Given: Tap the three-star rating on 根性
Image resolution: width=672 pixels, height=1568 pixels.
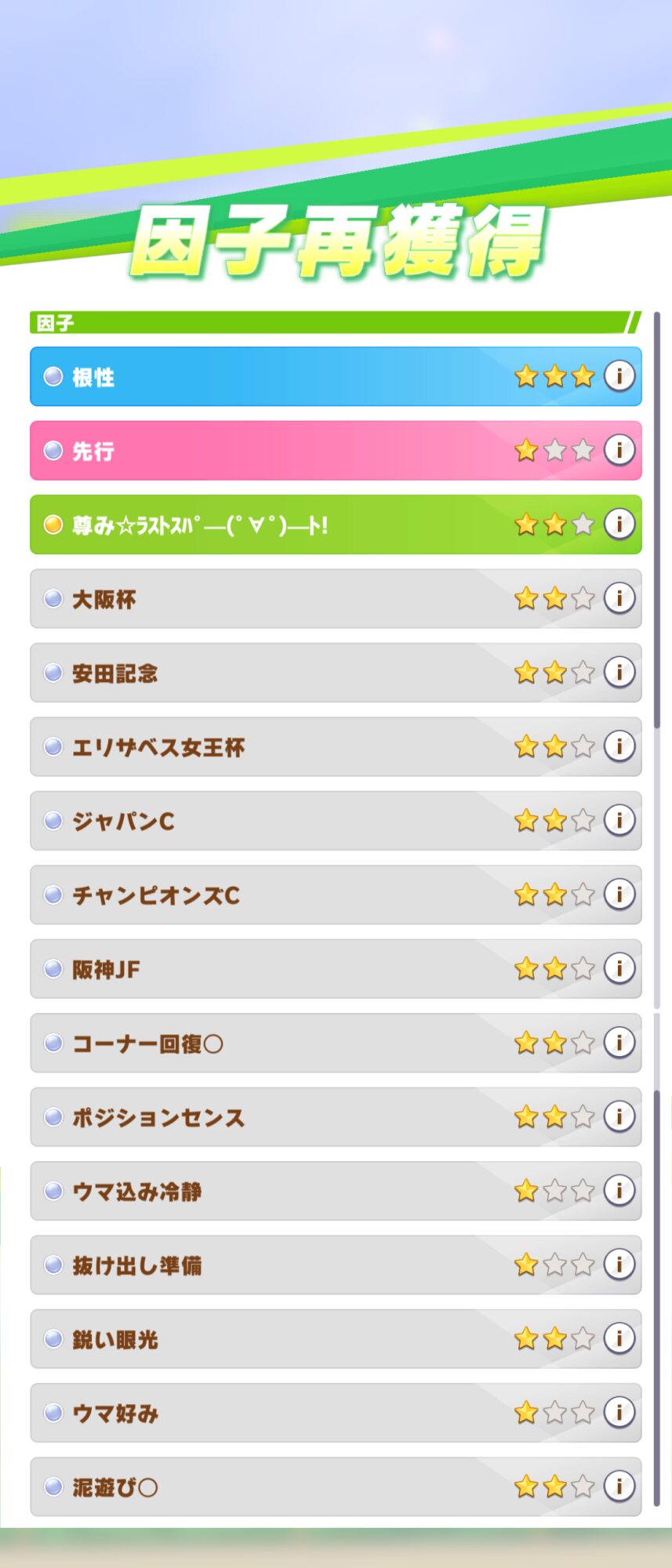Looking at the screenshot, I should tap(554, 376).
